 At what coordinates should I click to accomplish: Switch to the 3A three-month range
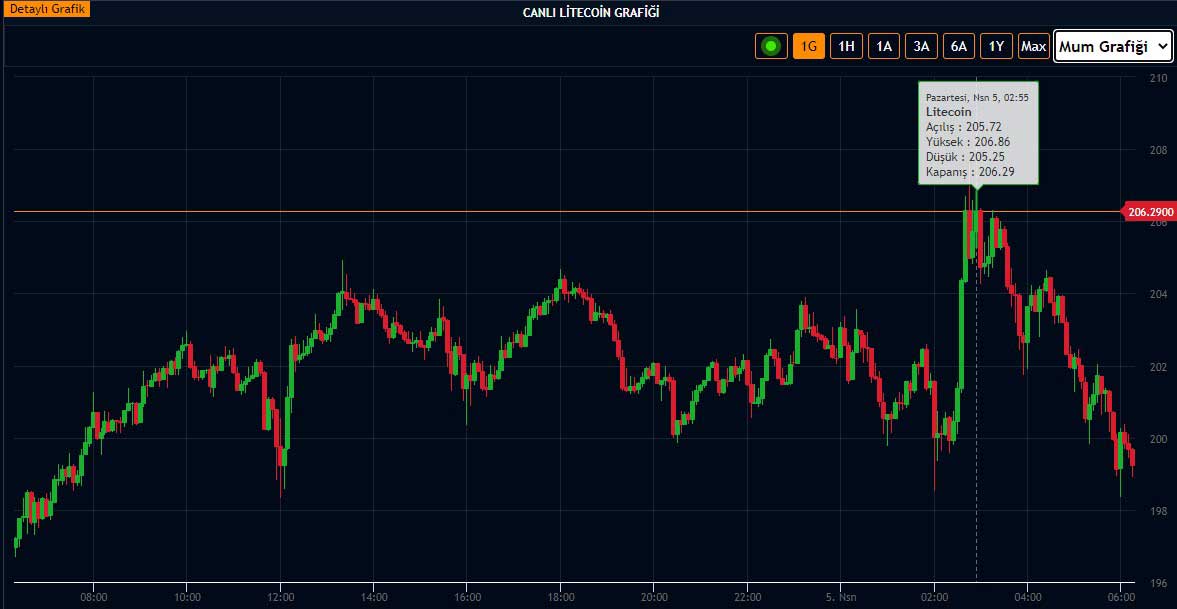click(x=921, y=46)
